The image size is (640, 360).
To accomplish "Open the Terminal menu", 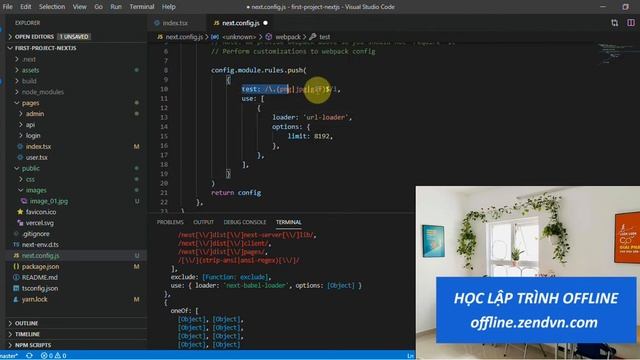I will coord(142,7).
